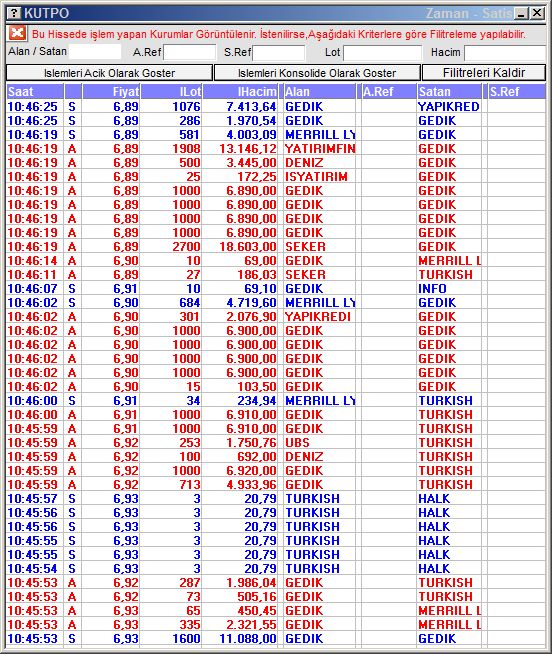Select the ISYATIRIM buyer cell
The height and width of the screenshot is (654, 552).
[320, 176]
